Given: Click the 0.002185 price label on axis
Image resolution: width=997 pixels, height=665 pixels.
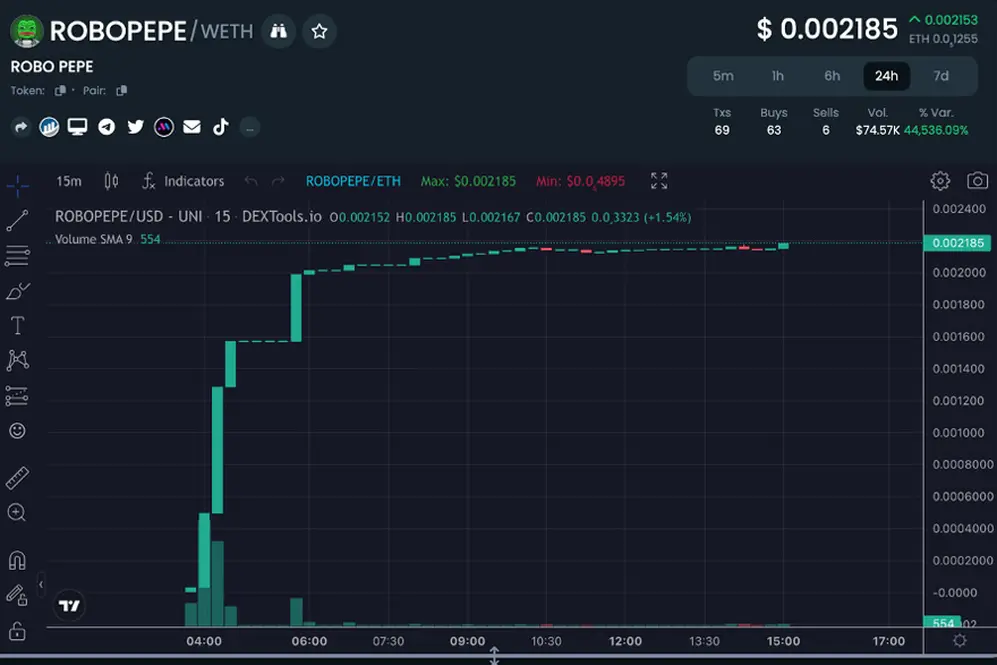Looking at the screenshot, I should point(957,243).
